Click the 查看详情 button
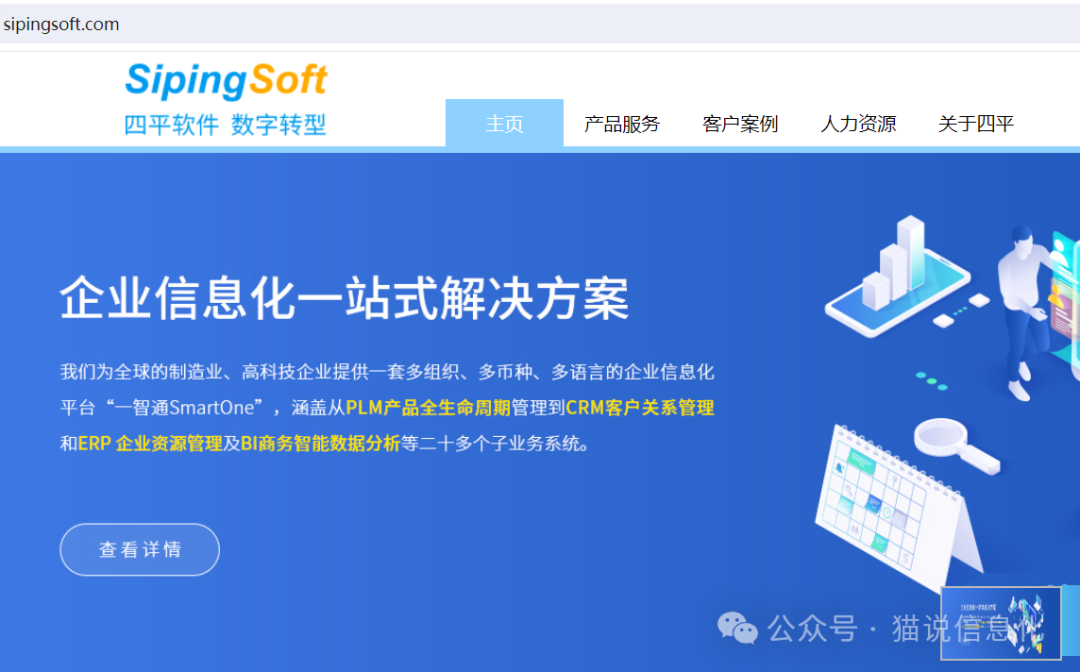Image resolution: width=1080 pixels, height=672 pixels. pyautogui.click(x=140, y=549)
